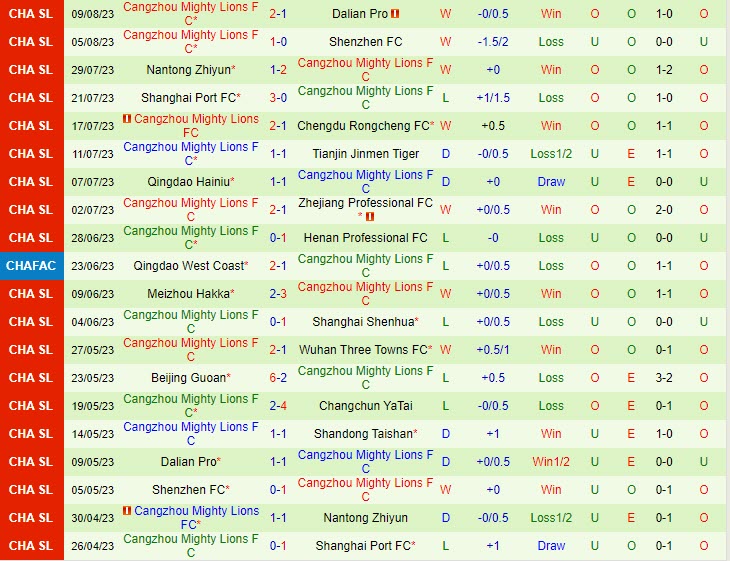Click the 6-2 score versus Beijing Guoan
This screenshot has width=730, height=561.
pyautogui.click(x=278, y=378)
